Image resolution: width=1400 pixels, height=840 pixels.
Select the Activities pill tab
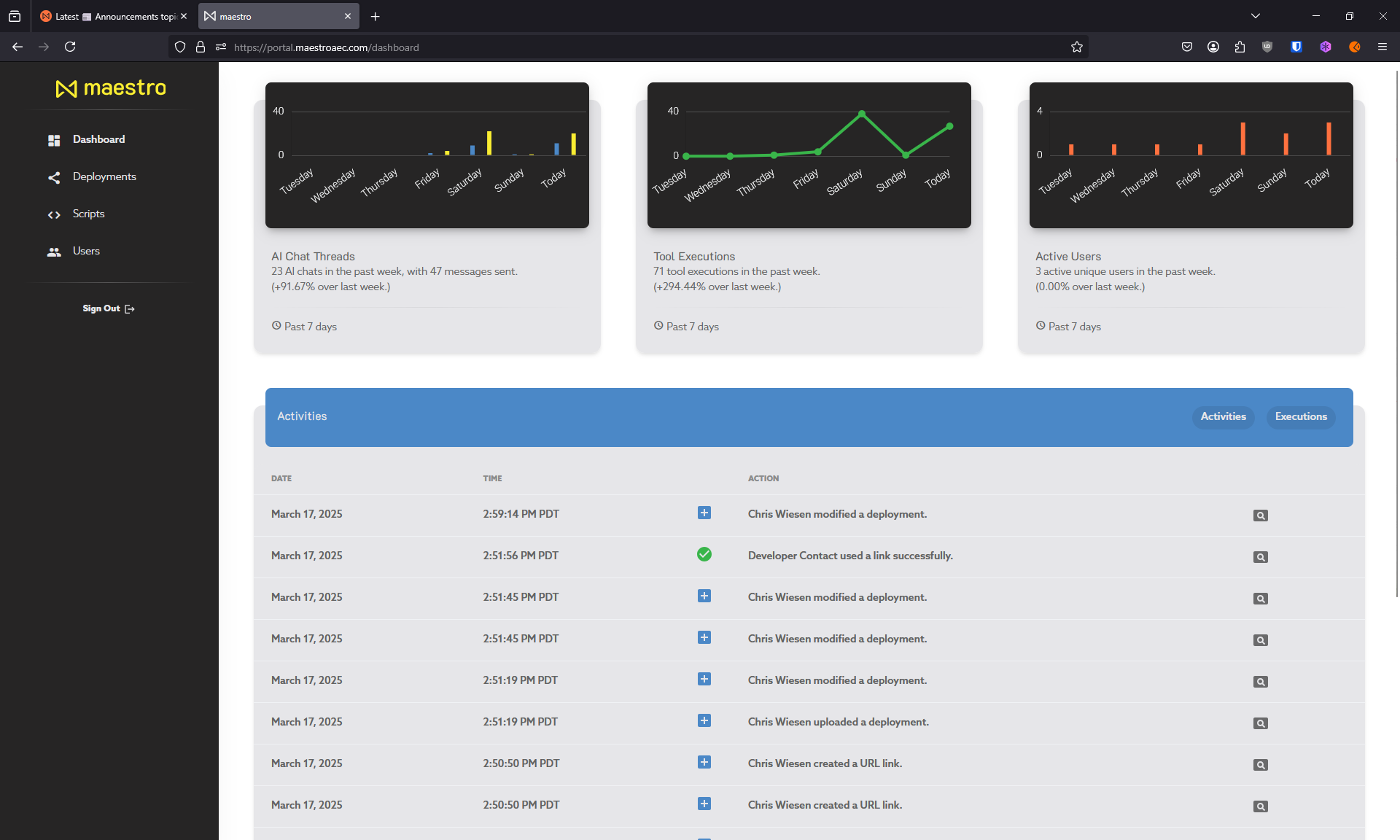tap(1223, 416)
